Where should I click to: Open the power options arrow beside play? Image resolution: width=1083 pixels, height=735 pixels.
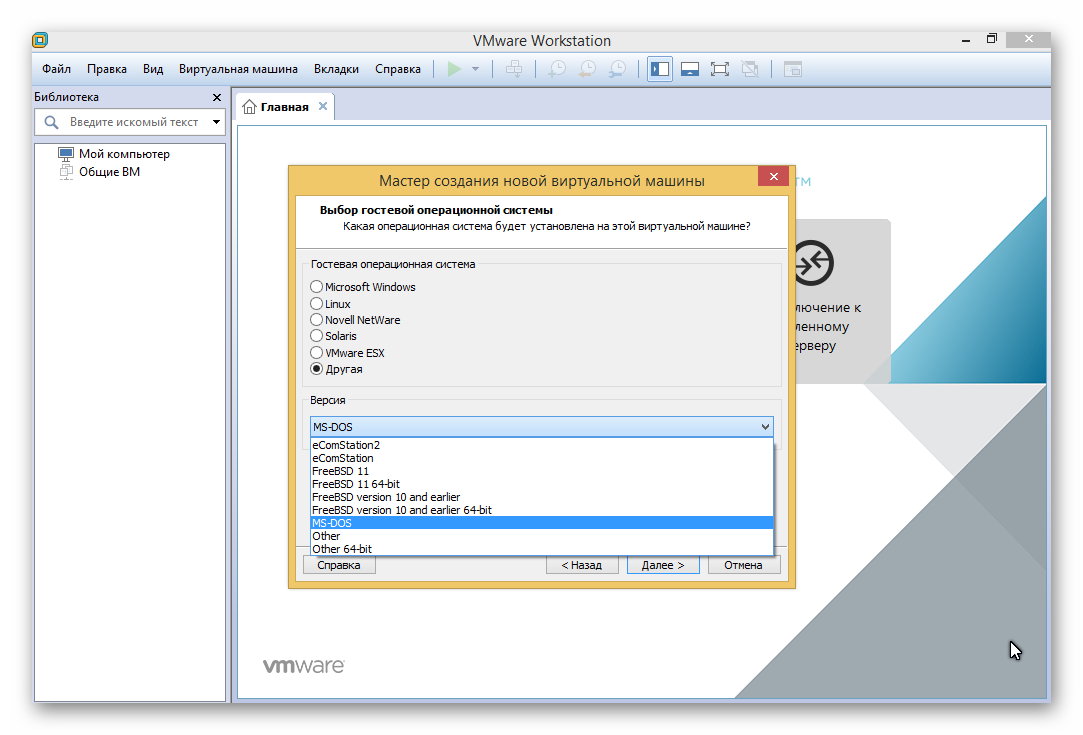[476, 69]
